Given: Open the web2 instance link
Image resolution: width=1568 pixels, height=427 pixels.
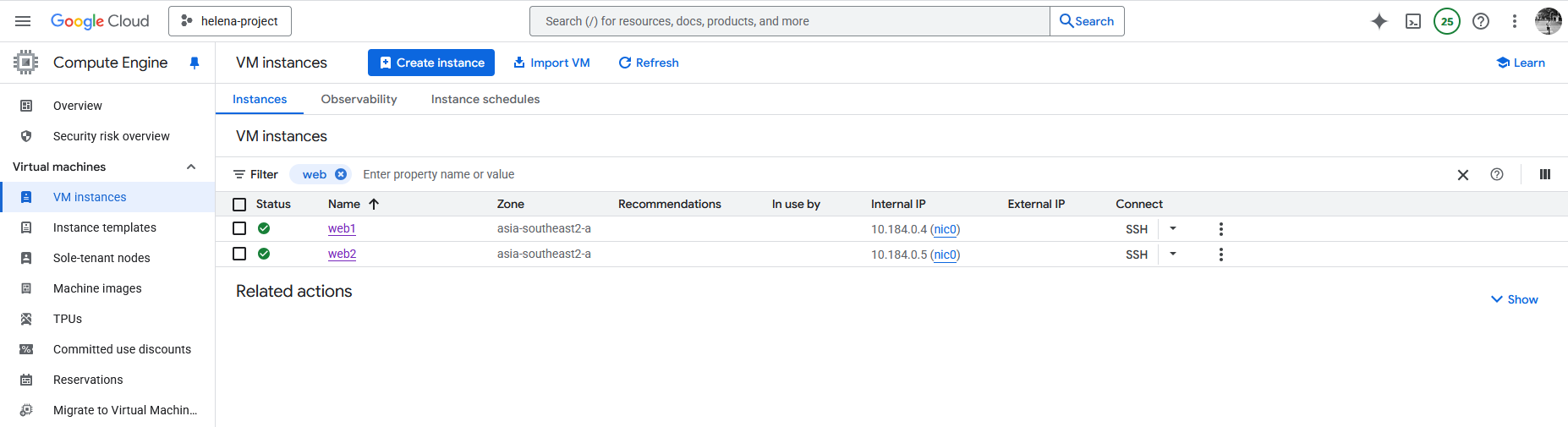Looking at the screenshot, I should [342, 254].
